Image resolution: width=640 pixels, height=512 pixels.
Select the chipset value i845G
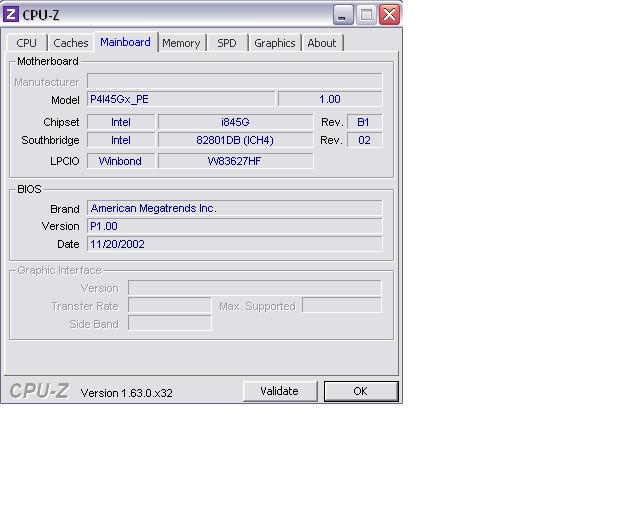[x=236, y=122]
